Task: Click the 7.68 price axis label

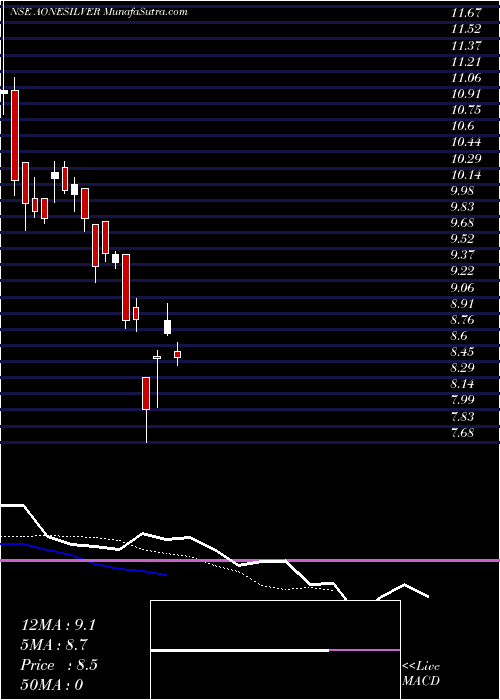Action: click(x=463, y=433)
